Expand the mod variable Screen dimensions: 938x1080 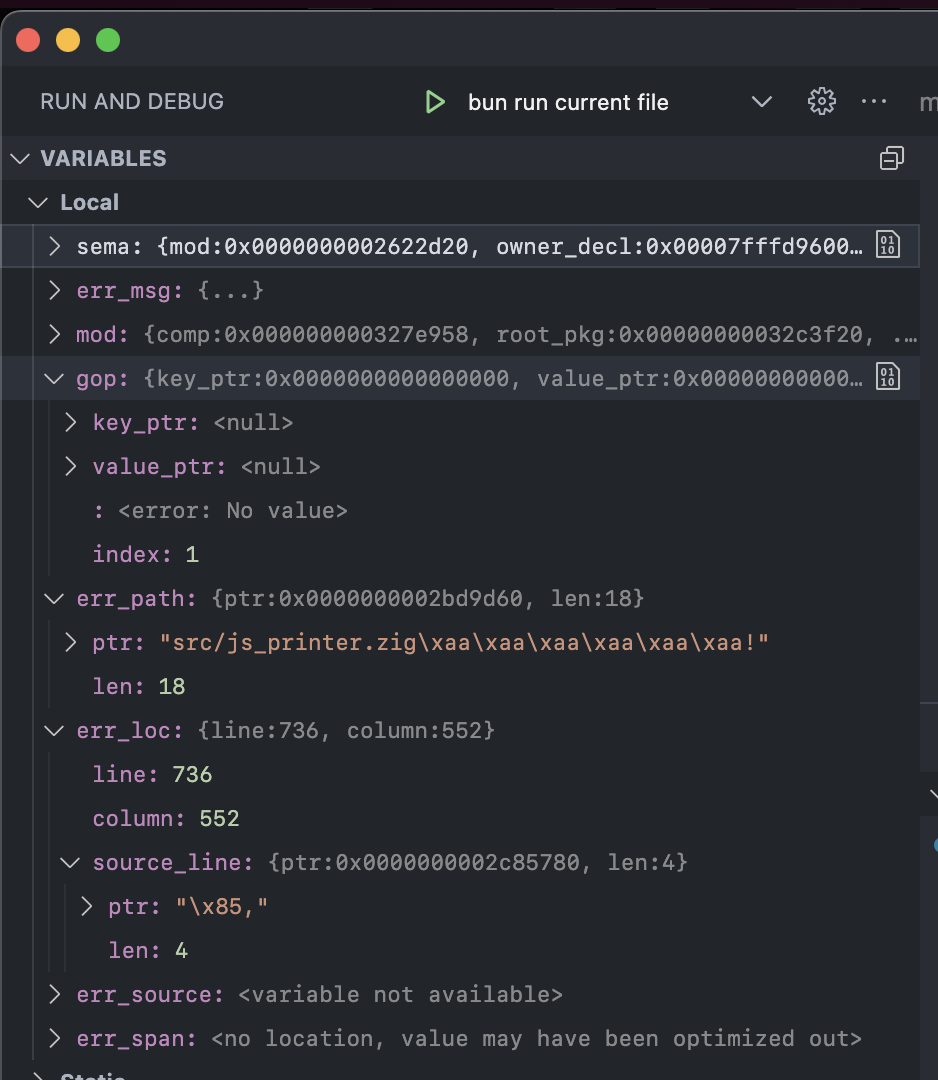pos(54,334)
